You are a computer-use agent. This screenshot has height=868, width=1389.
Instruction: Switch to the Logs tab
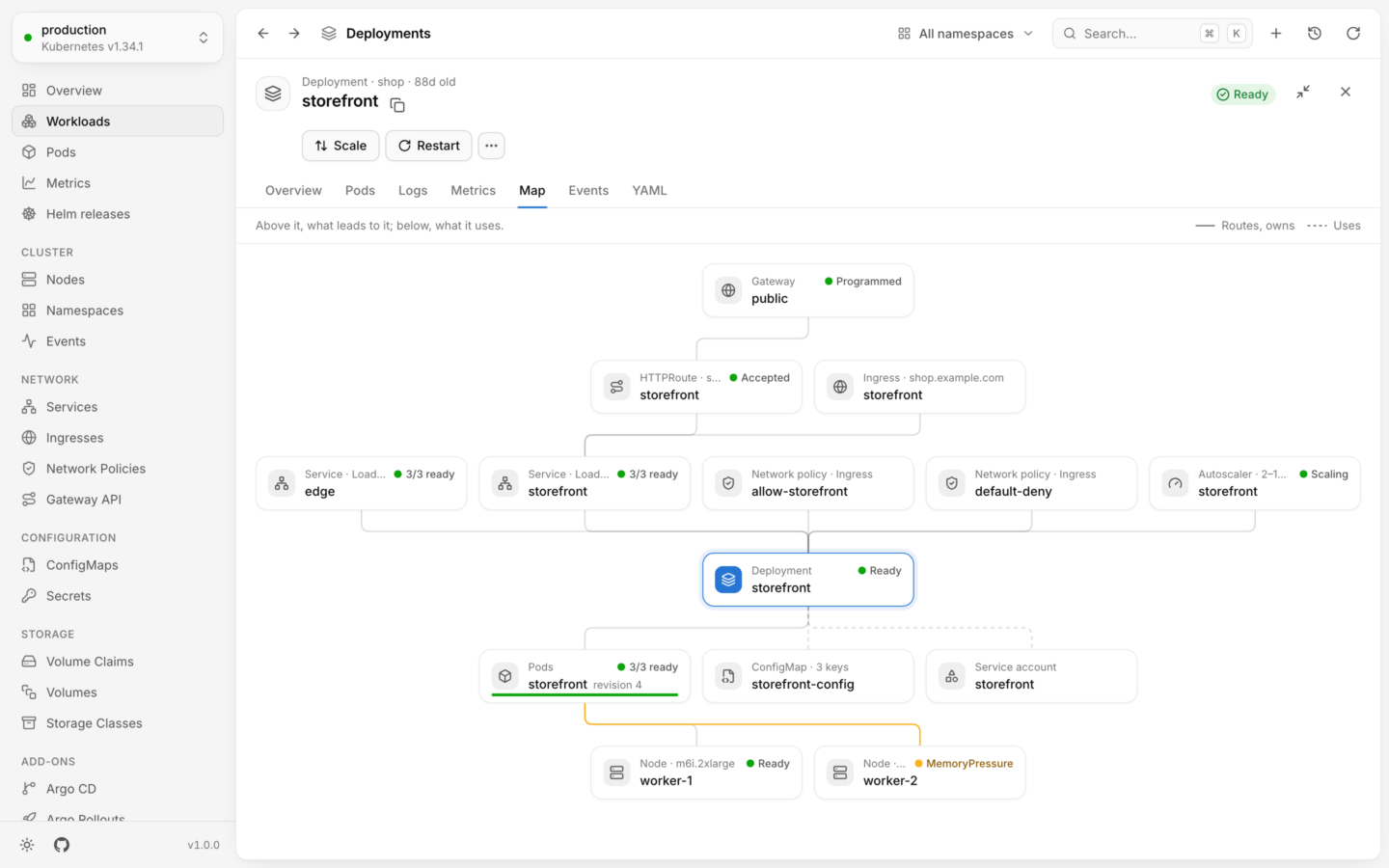pos(413,191)
